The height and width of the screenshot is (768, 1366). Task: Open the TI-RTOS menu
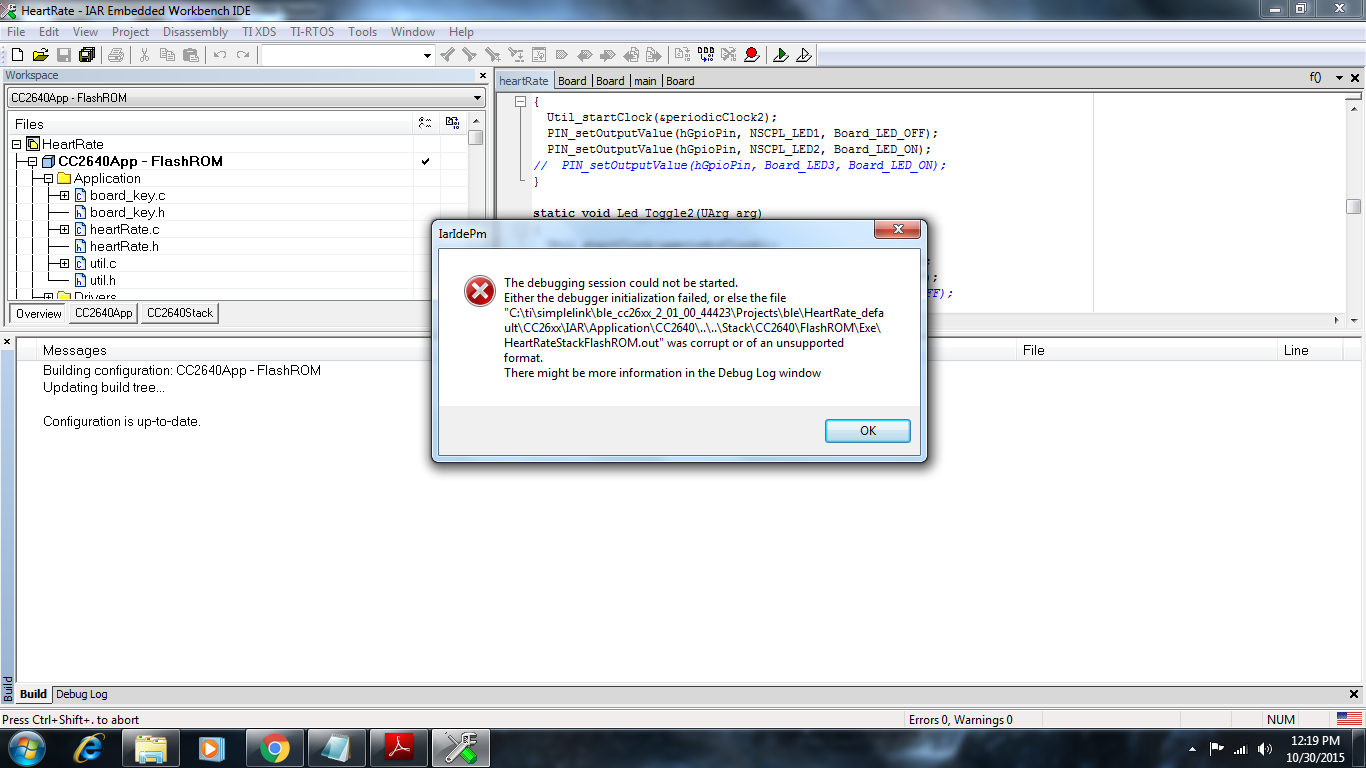click(311, 32)
